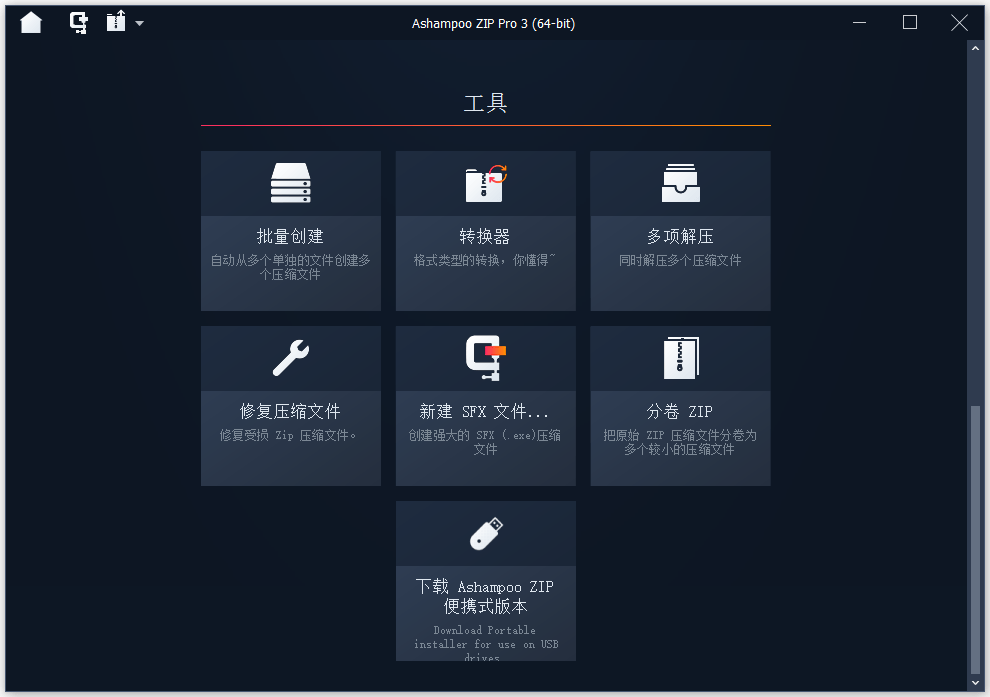Image resolution: width=990 pixels, height=697 pixels.
Task: Expand the dropdown arrow beside extract icon
Action: point(140,24)
